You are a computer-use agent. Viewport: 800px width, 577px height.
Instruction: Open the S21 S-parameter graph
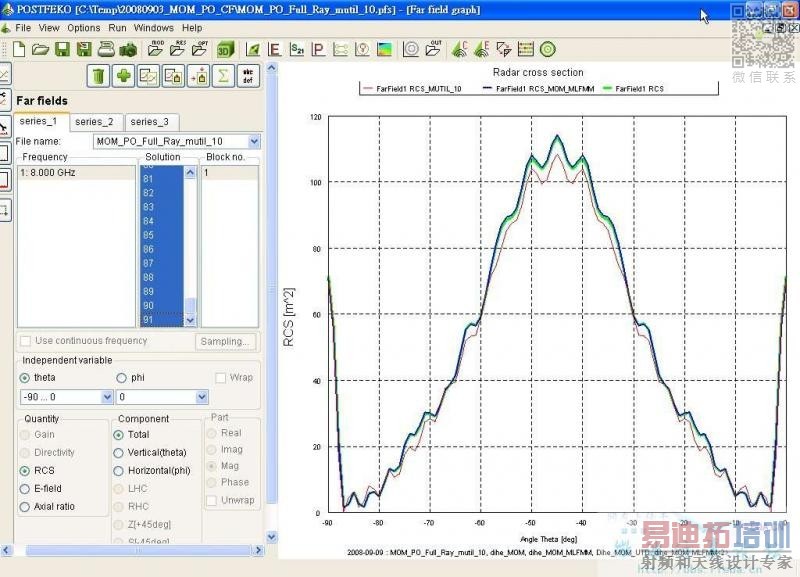coord(296,49)
